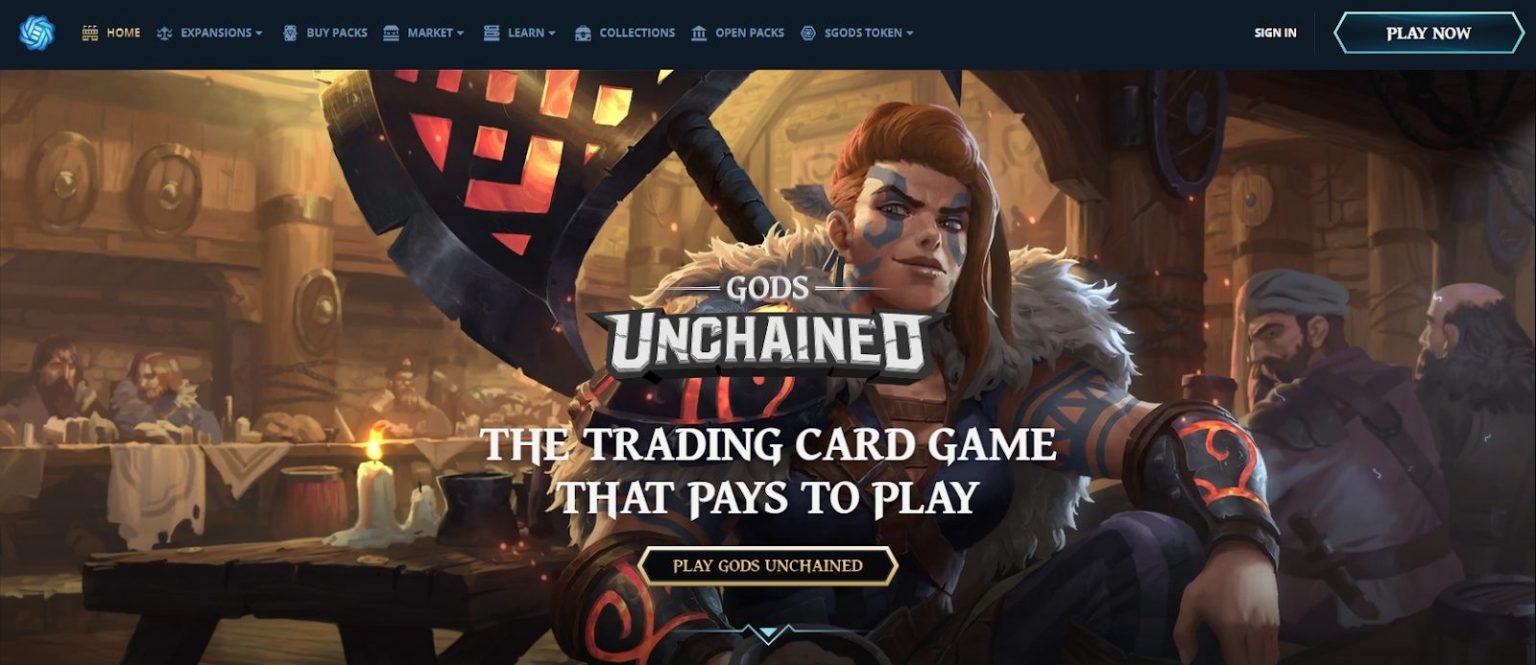Click the down chevron below the hero

[768, 633]
